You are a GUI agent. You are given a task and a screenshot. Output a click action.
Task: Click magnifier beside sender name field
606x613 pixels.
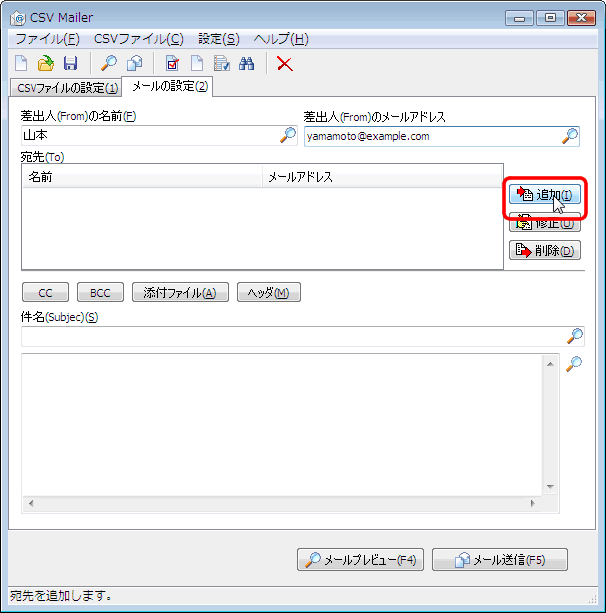pos(288,136)
